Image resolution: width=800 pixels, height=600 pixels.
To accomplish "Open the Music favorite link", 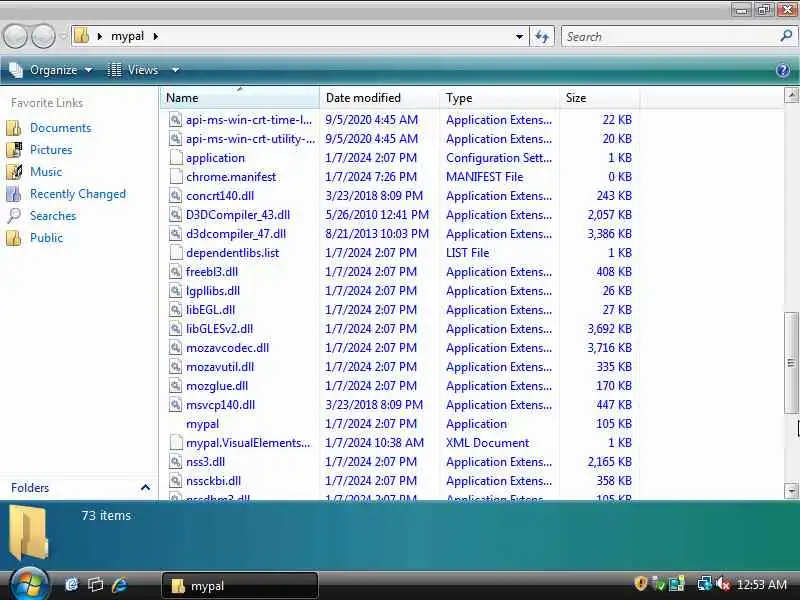I will click(x=46, y=171).
